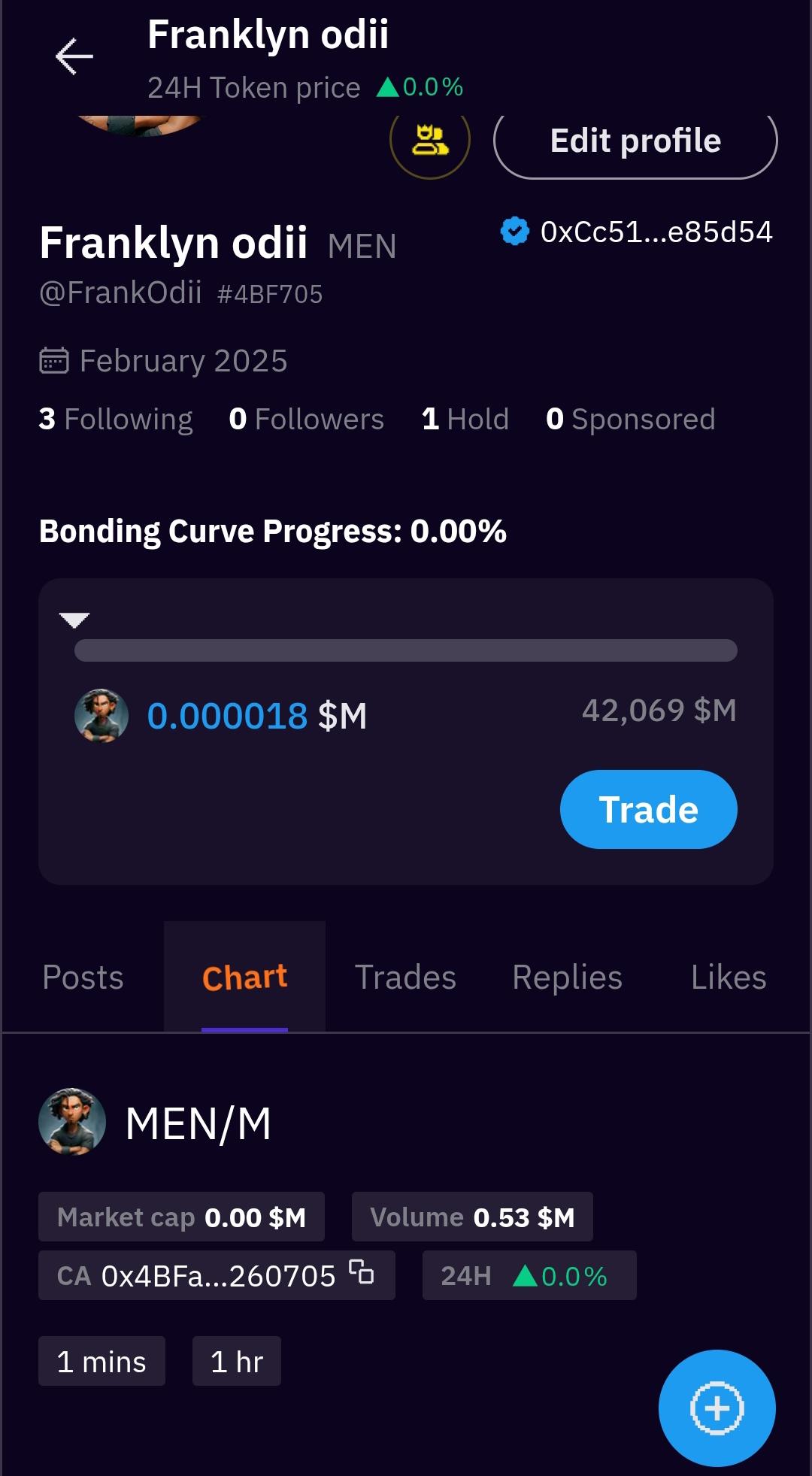Tap the floating plus create button
This screenshot has width=812, height=1476.
coord(717,1408)
